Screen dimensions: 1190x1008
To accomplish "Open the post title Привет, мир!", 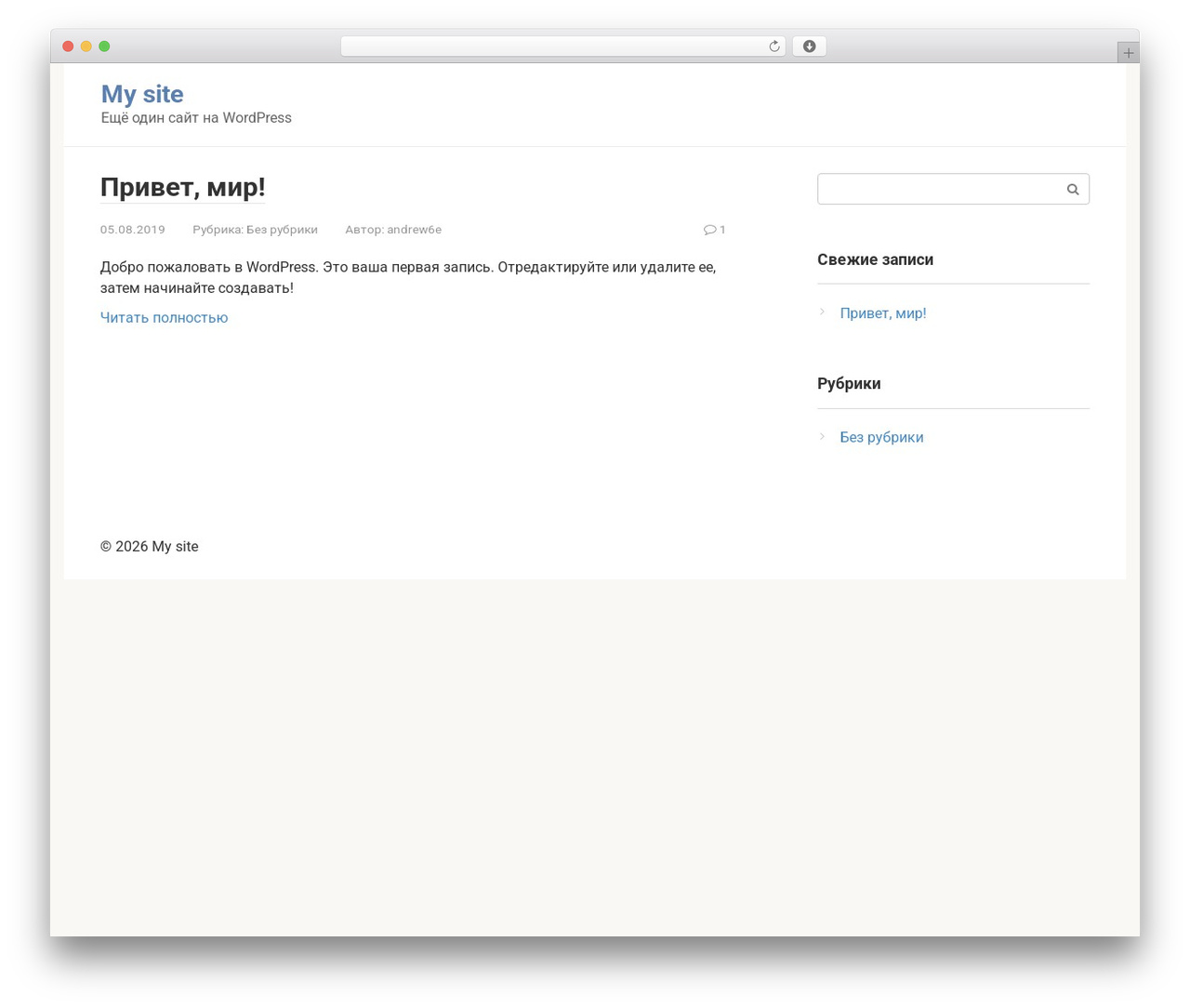I will click(183, 187).
